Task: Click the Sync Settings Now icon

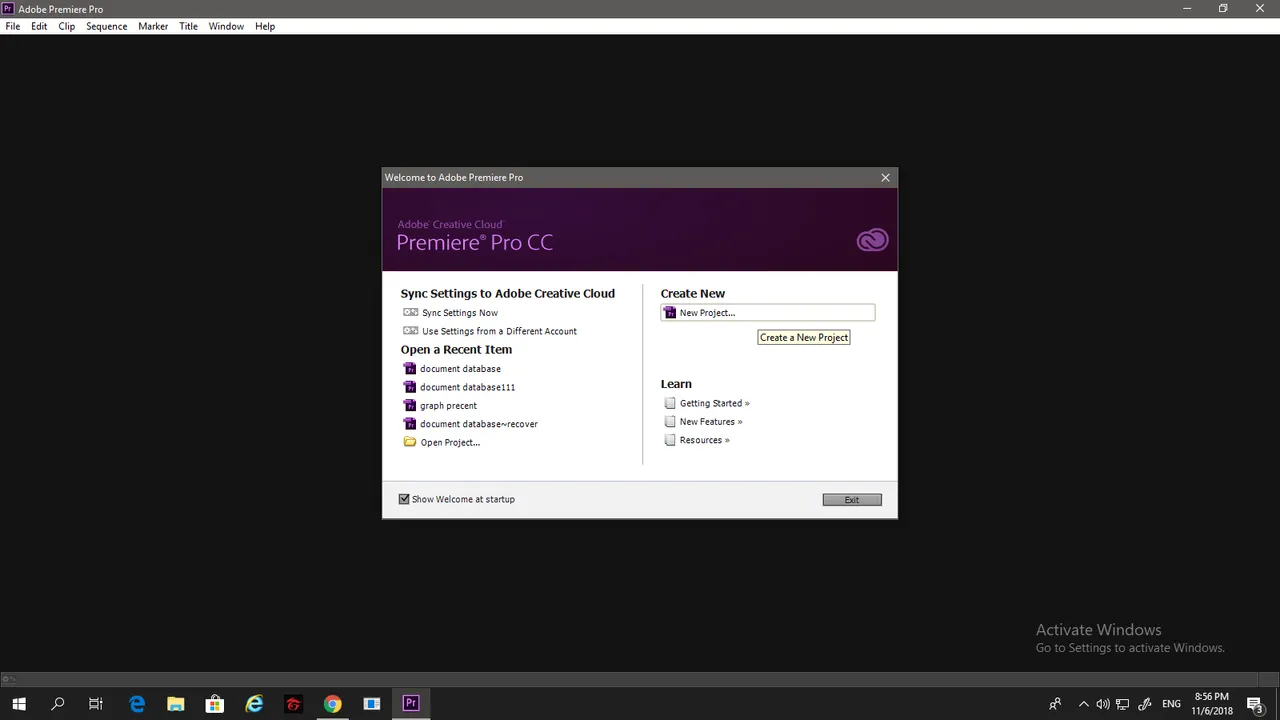Action: [410, 313]
